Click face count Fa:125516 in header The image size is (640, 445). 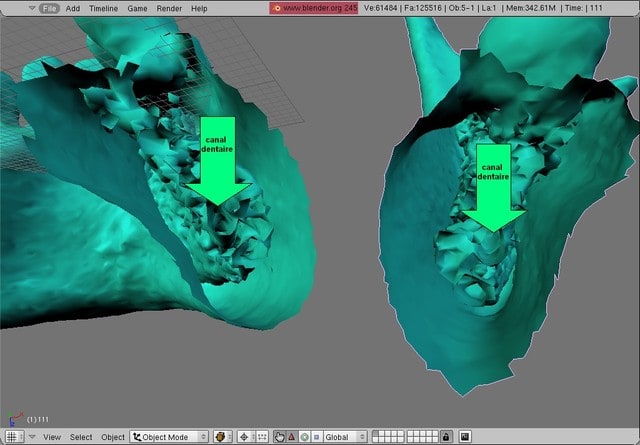(422, 8)
